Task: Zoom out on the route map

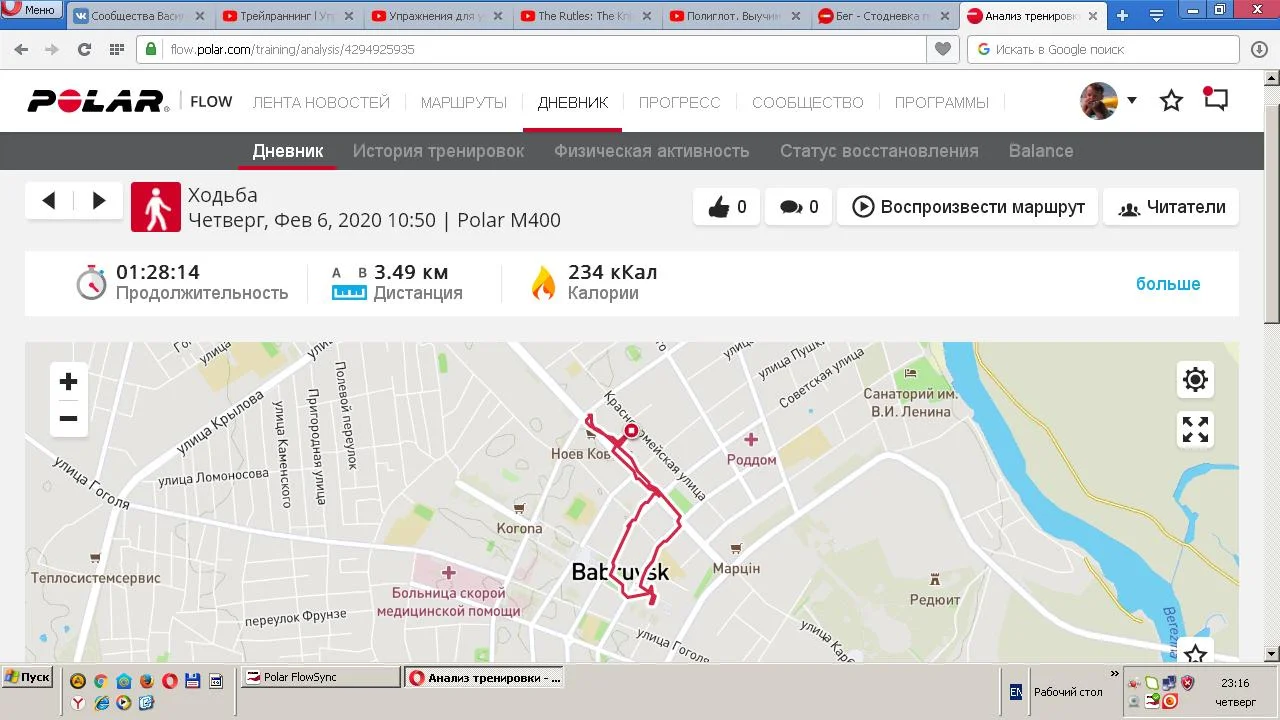Action: (69, 418)
